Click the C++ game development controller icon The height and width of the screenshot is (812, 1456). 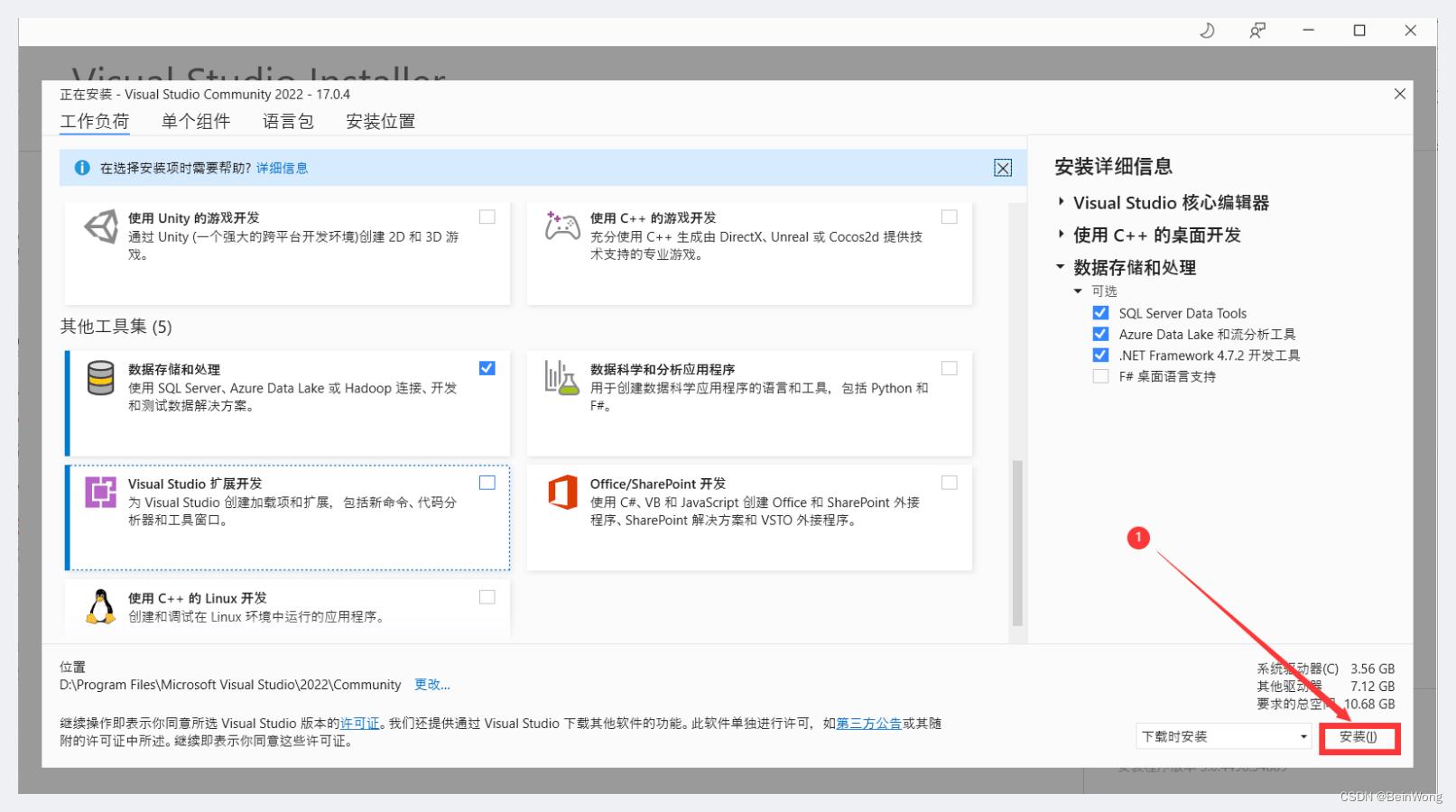click(x=561, y=226)
